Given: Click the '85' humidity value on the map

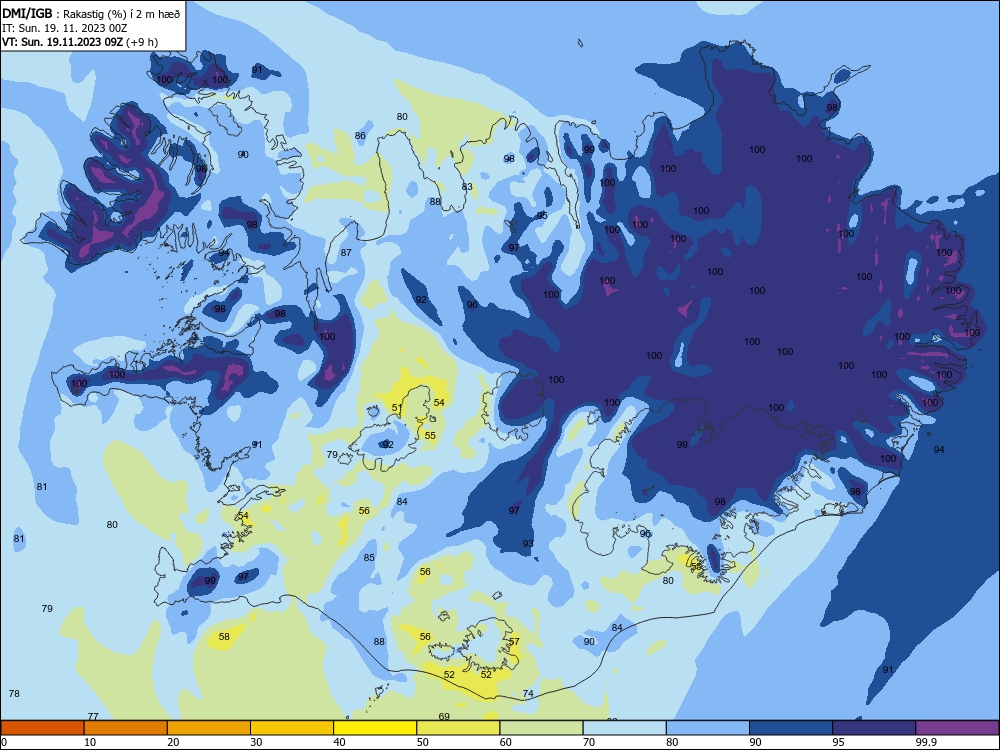Looking at the screenshot, I should pyautogui.click(x=369, y=557).
